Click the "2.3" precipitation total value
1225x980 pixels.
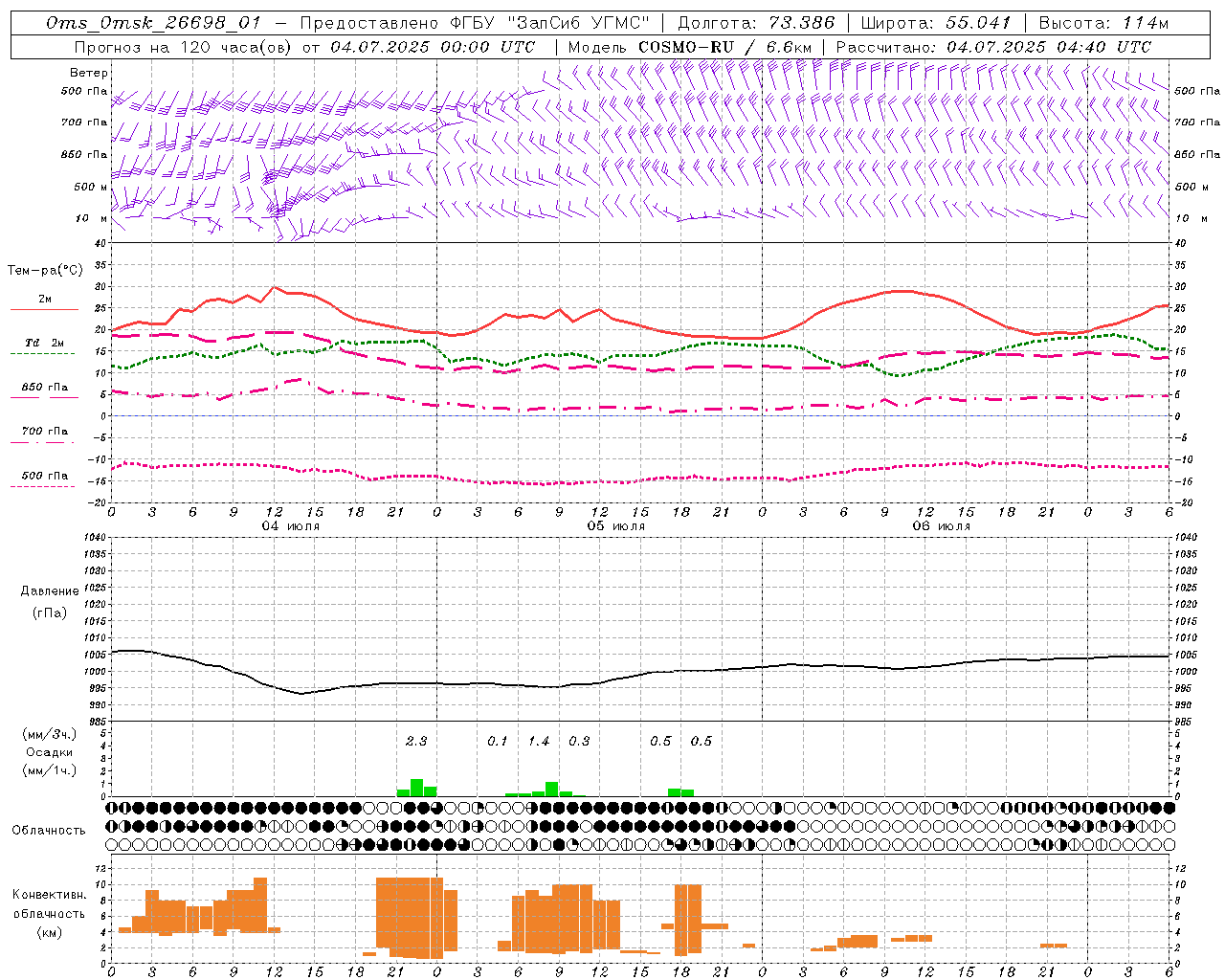point(416,741)
